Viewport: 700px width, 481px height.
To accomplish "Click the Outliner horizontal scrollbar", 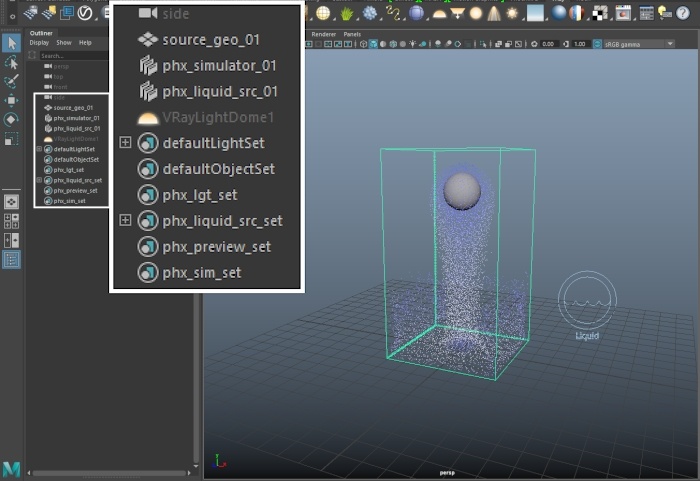I will pos(109,473).
